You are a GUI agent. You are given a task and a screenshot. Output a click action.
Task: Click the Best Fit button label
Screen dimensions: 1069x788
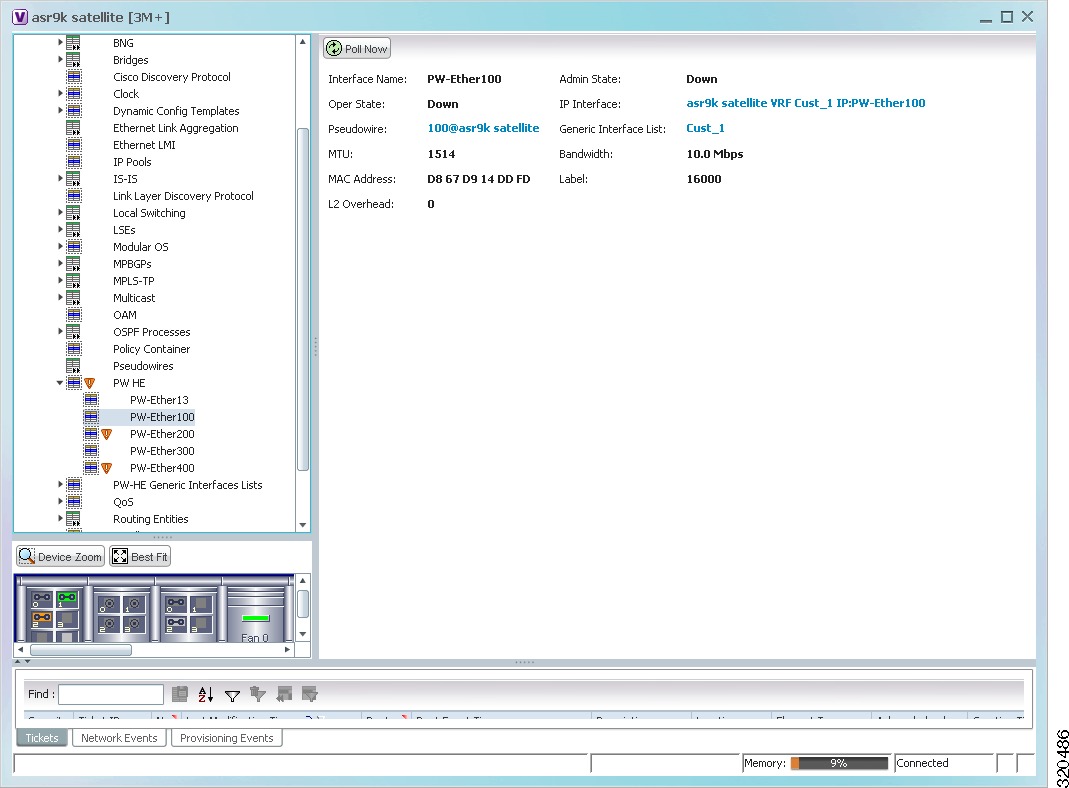pyautogui.click(x=149, y=557)
